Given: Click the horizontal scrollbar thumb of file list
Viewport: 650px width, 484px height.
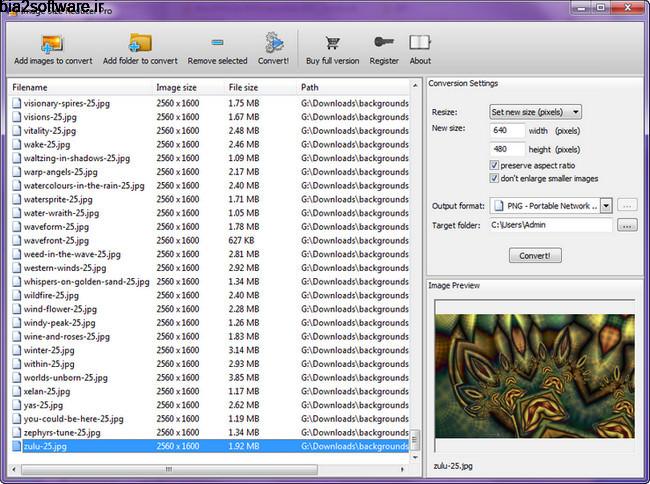Looking at the screenshot, I should (x=169, y=469).
